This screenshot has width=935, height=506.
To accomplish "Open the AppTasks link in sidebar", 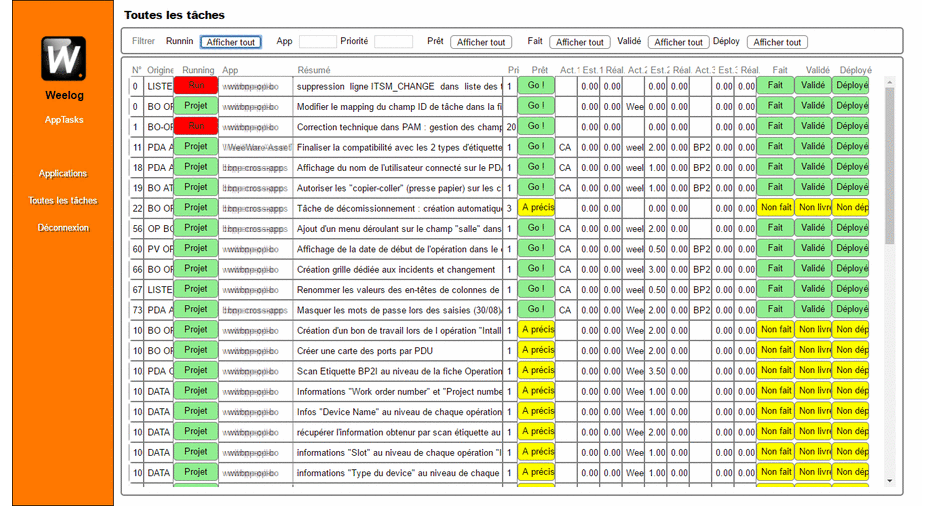I will click(x=64, y=120).
